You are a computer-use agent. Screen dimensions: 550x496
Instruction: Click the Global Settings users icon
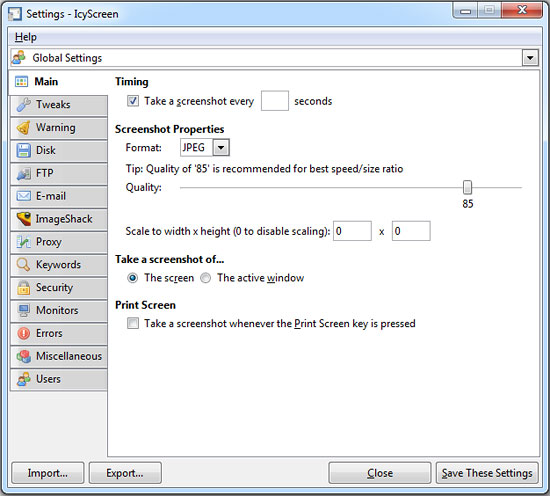(x=19, y=58)
